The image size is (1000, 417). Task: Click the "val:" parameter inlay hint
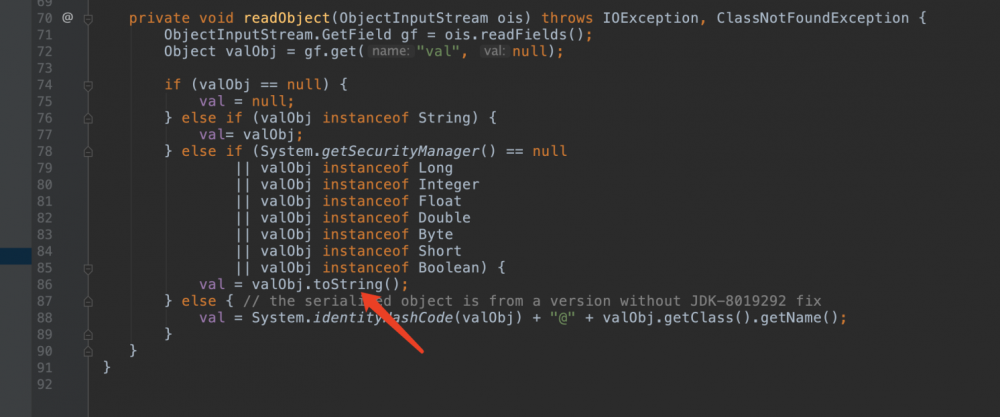(x=493, y=51)
